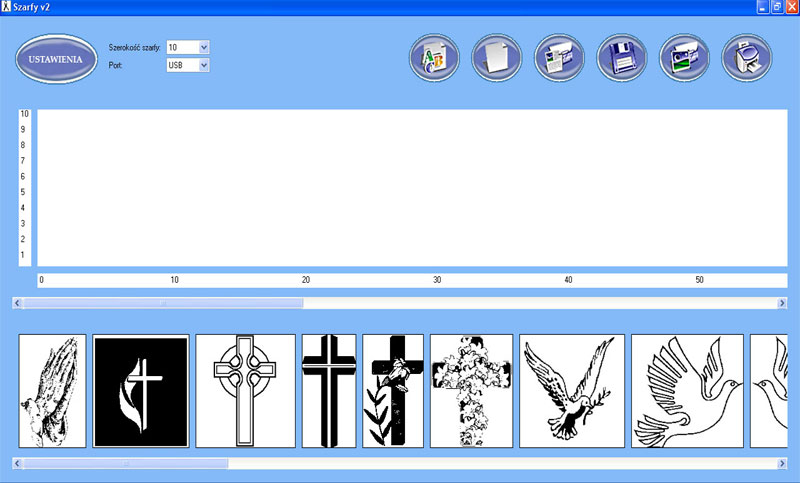Select the Celtic cross thumbnail

coord(245,391)
